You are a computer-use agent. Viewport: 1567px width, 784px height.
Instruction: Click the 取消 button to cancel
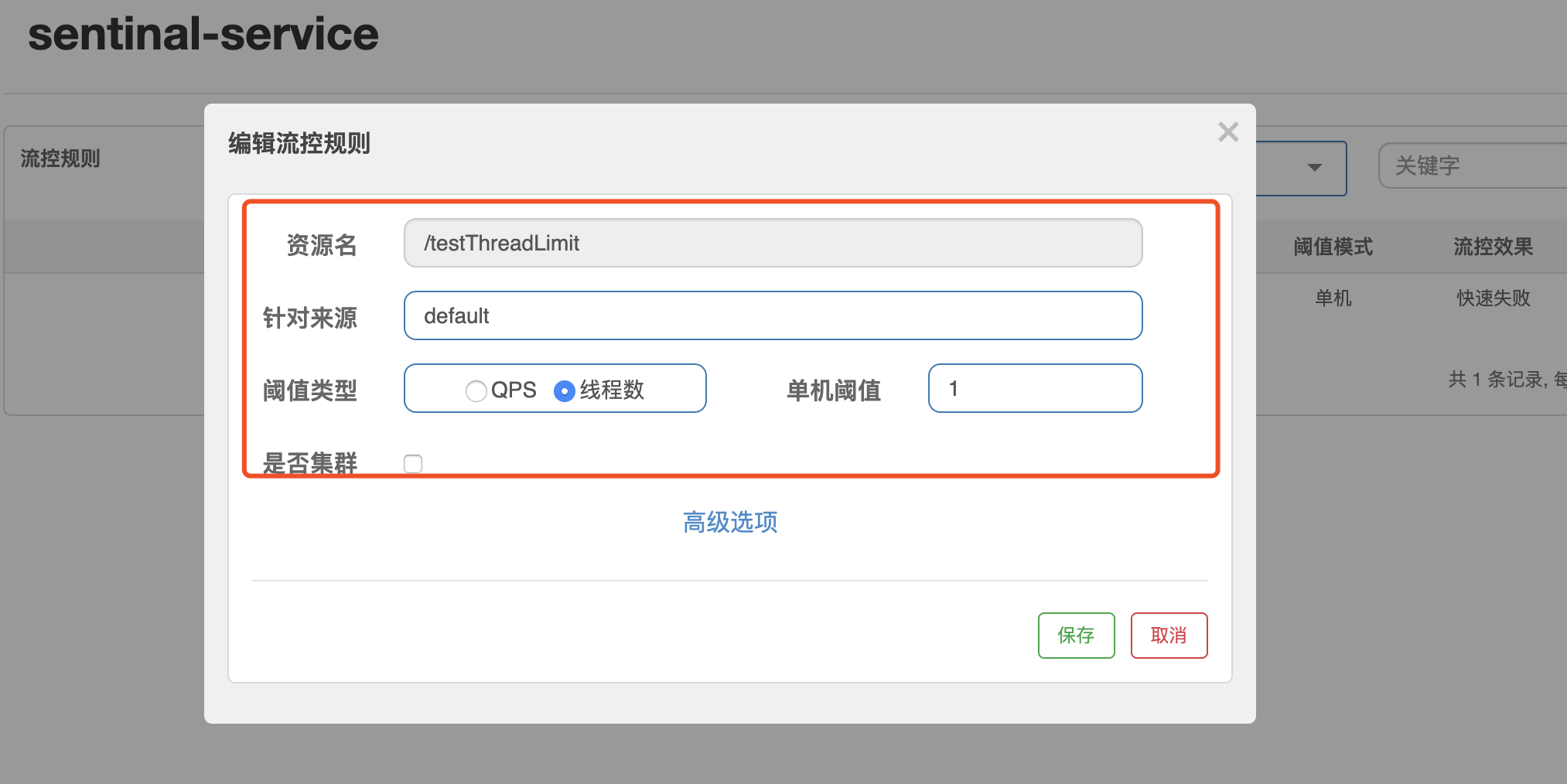pos(1169,635)
